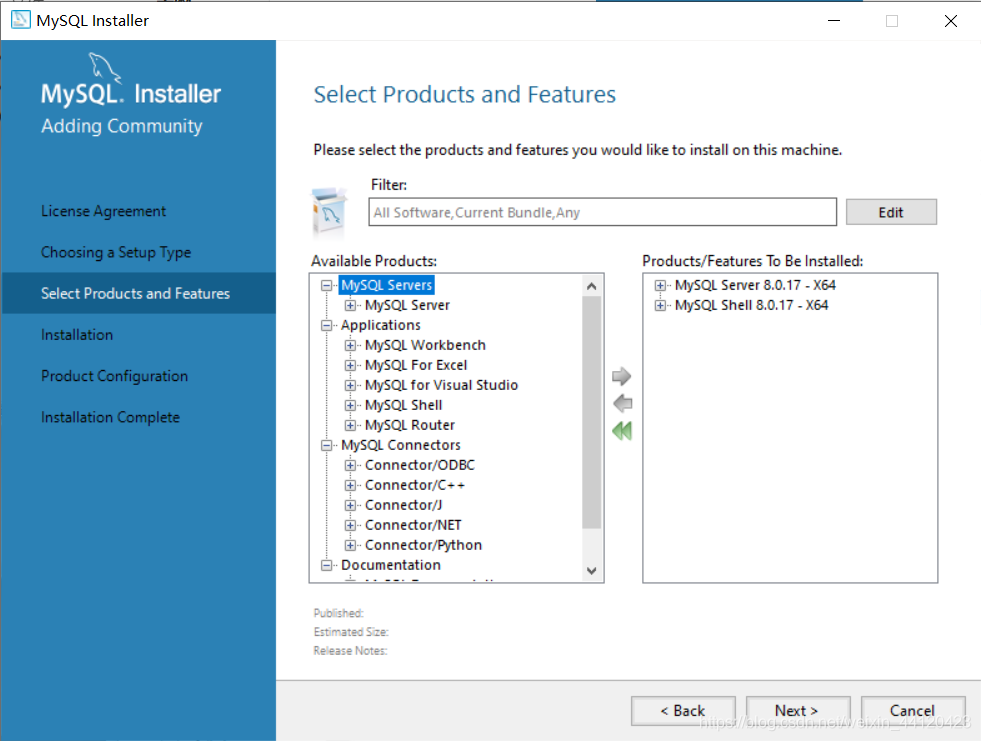Click the Available Products scroll down arrow
Viewport: 981px width, 741px height.
click(x=591, y=570)
